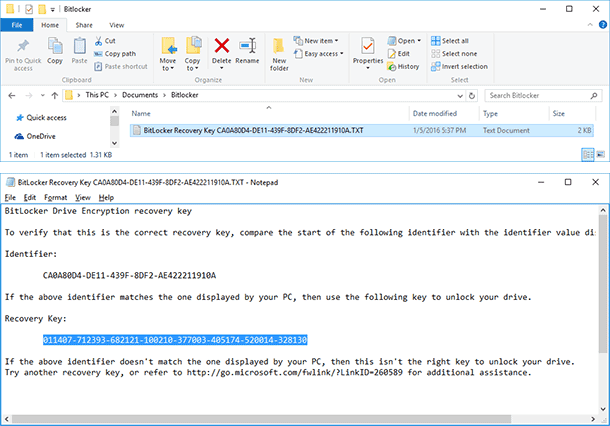Image resolution: width=610 pixels, height=426 pixels.
Task: Show file History
Action: 403,67
